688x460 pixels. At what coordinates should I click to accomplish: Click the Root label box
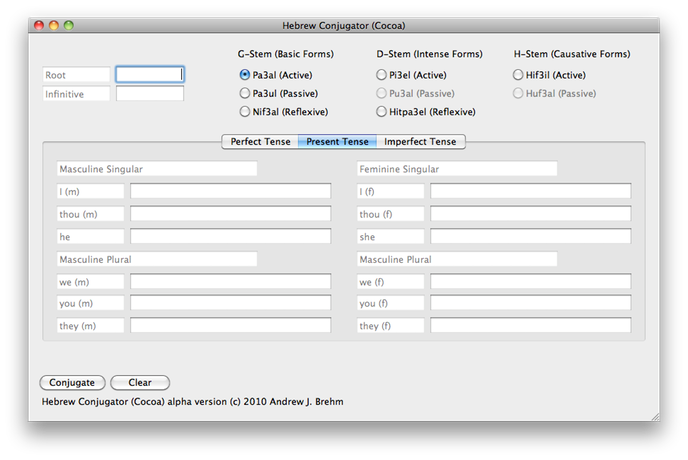coord(76,75)
